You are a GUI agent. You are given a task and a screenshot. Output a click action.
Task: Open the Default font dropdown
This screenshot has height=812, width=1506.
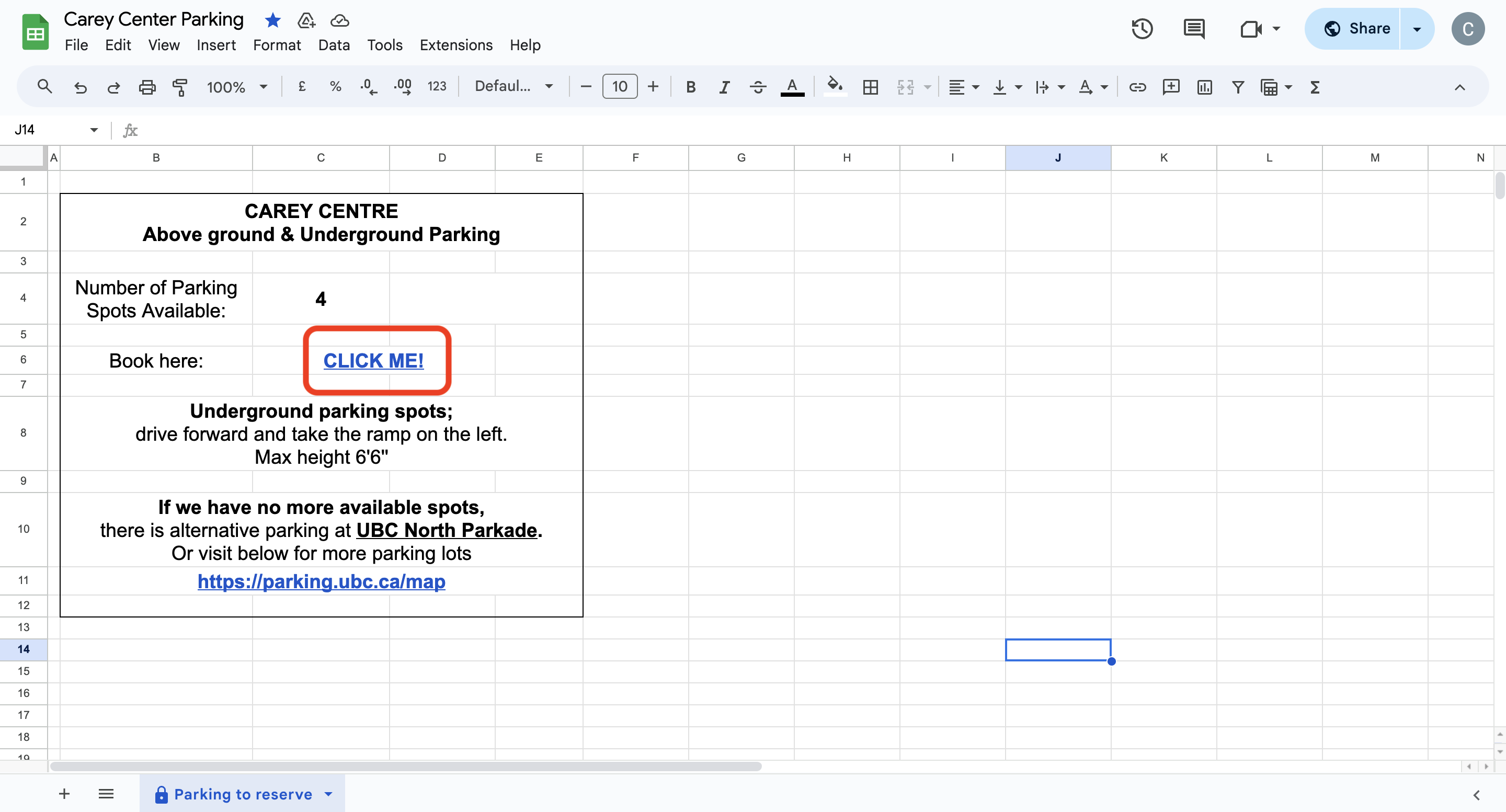(x=514, y=86)
